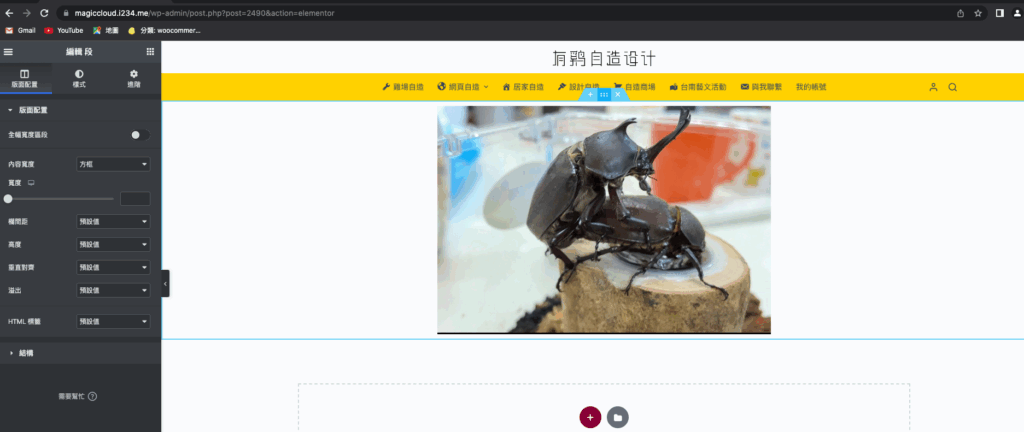
Task: Switch to the 樣式 tab
Action: pyautogui.click(x=80, y=79)
